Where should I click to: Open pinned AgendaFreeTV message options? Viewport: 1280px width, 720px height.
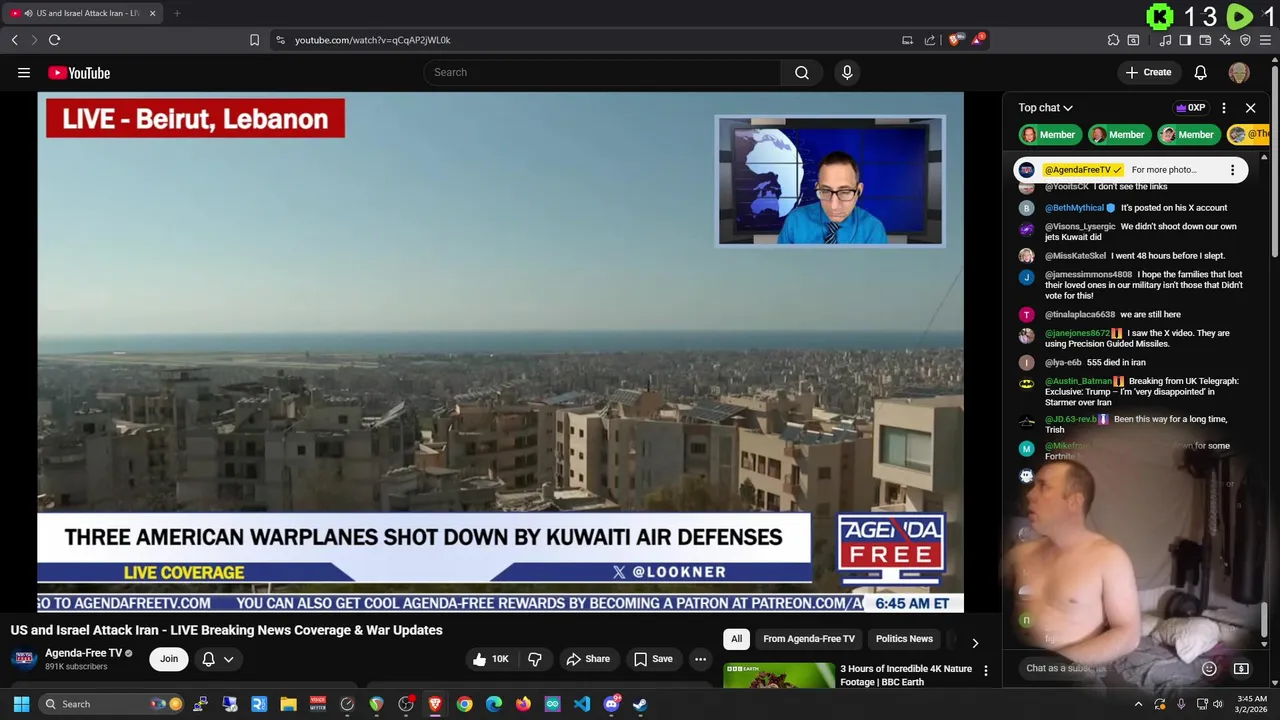1232,170
